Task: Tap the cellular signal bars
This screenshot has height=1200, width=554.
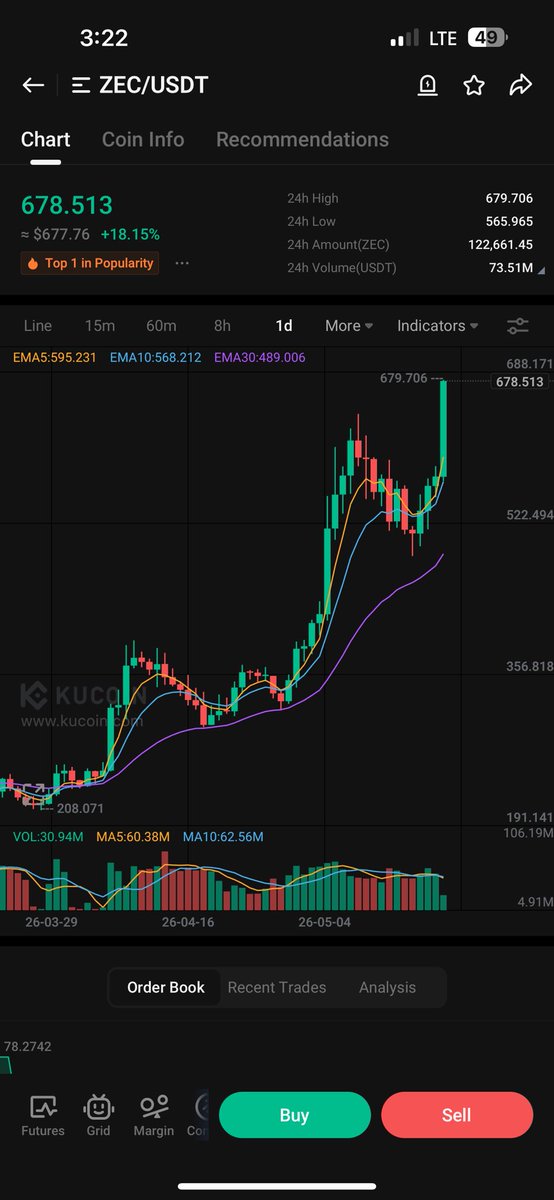Action: (x=404, y=38)
